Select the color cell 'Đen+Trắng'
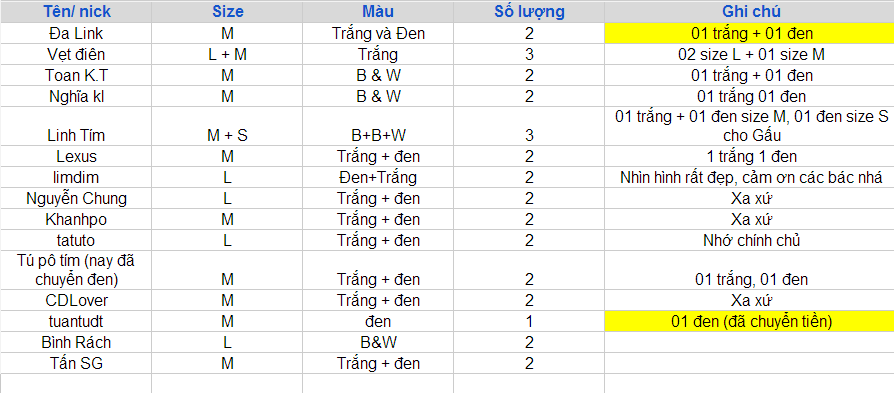 point(378,177)
